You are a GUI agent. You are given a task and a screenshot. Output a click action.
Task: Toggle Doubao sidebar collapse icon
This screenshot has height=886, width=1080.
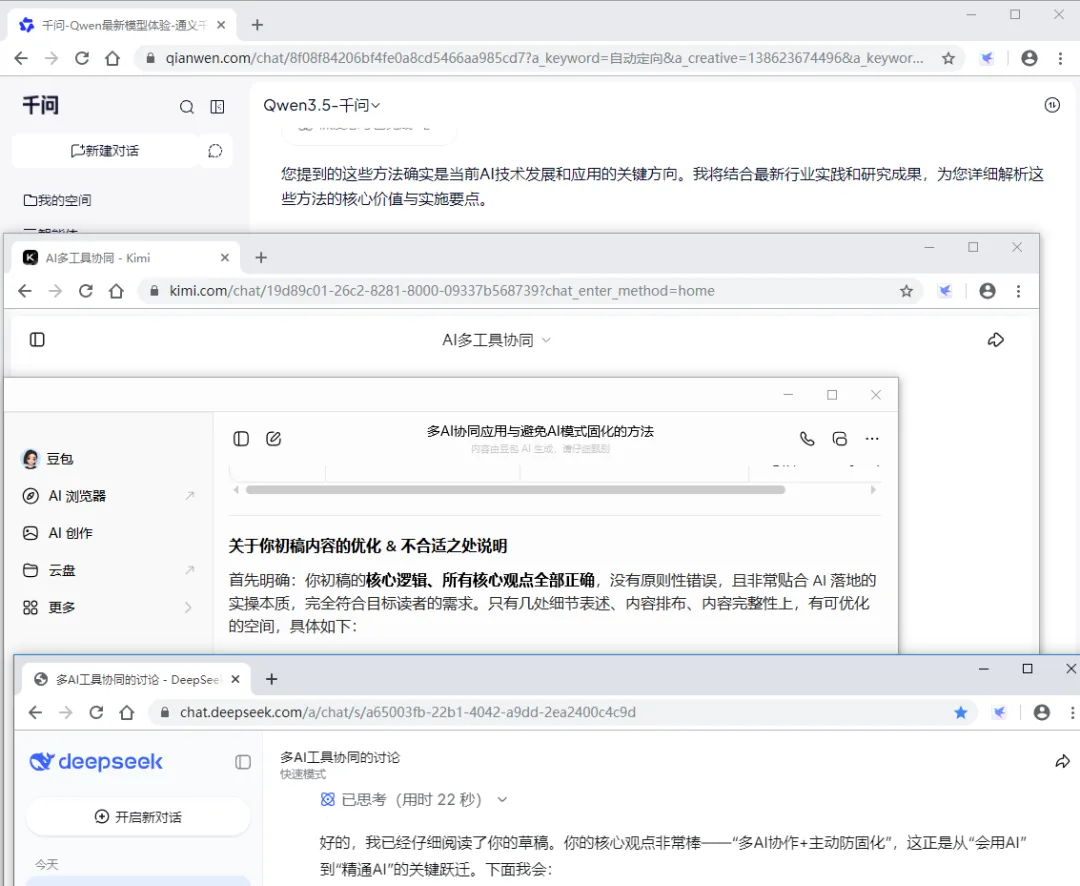[241, 439]
